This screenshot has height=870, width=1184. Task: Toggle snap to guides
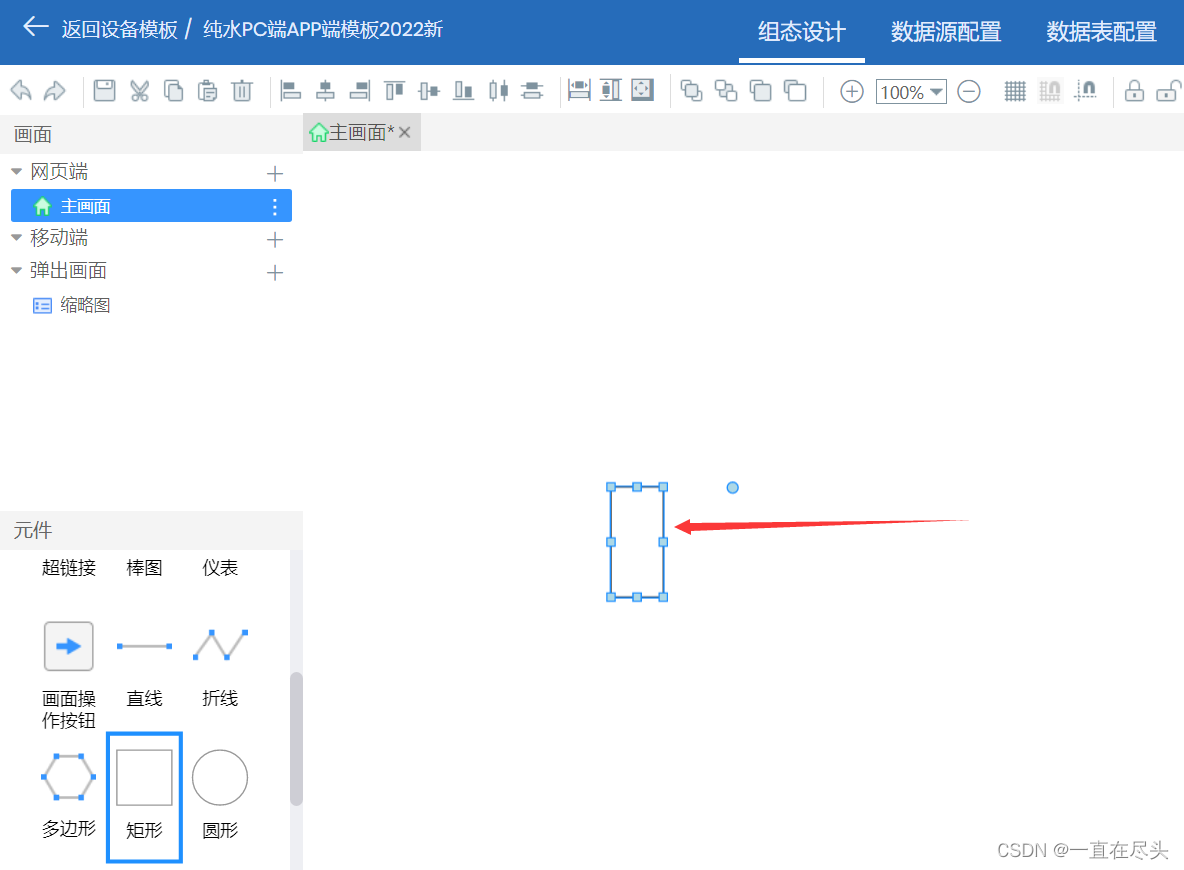[1089, 90]
